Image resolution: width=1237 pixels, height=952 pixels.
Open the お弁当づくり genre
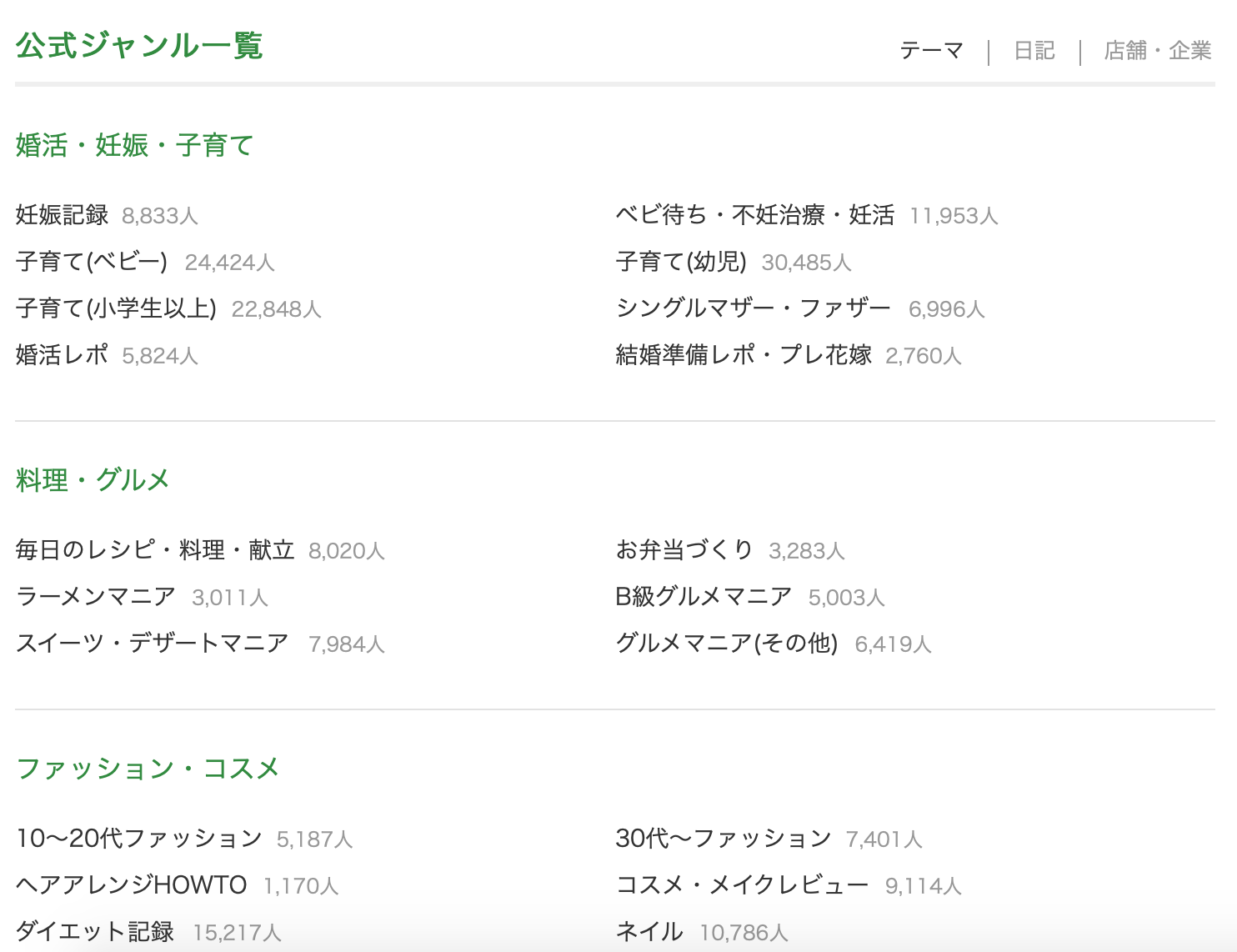684,550
